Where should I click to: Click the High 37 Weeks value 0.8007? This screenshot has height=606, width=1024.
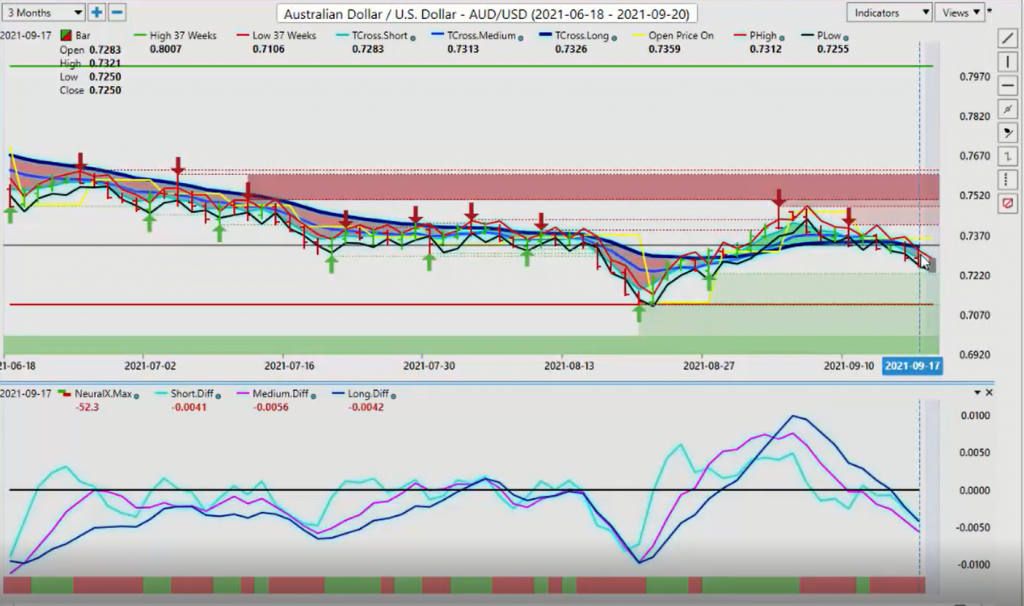[166, 49]
